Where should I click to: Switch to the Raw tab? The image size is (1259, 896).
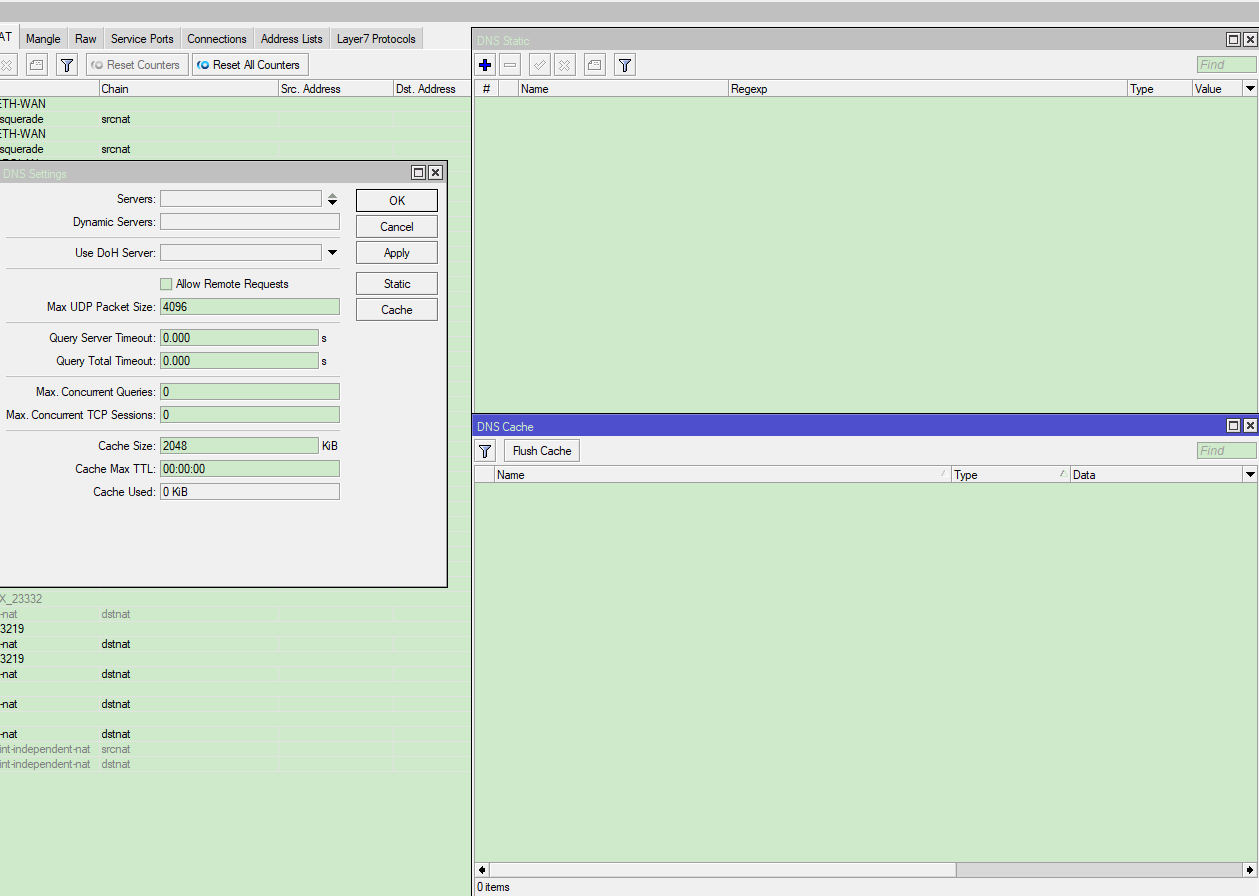coord(86,39)
